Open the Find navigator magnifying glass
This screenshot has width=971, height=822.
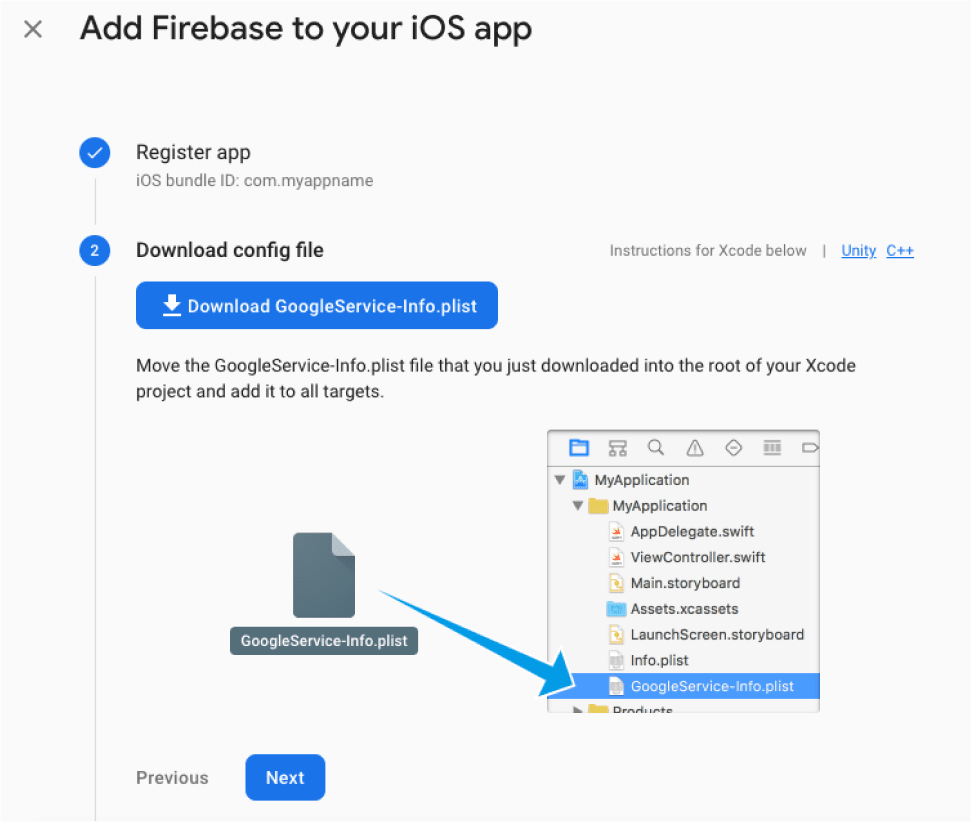coord(656,448)
